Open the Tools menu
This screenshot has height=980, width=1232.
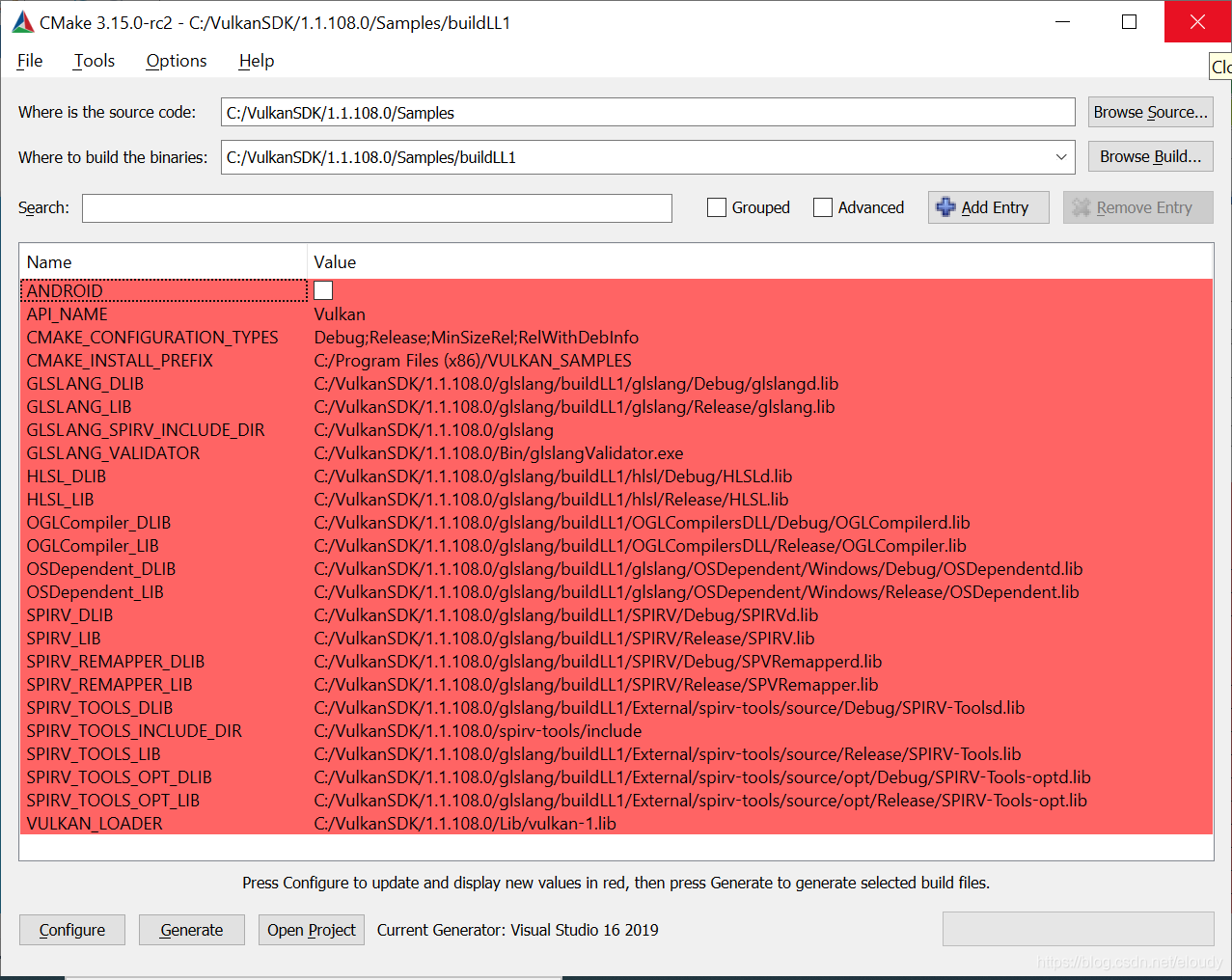[95, 61]
